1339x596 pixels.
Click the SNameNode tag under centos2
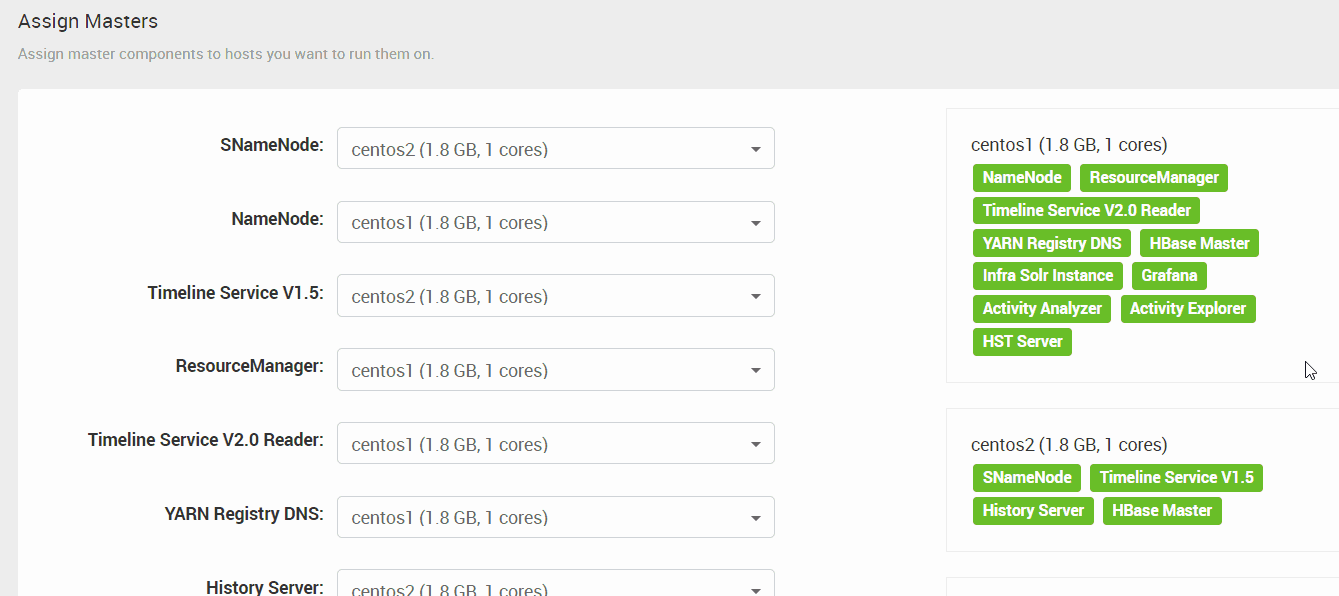click(x=1027, y=478)
